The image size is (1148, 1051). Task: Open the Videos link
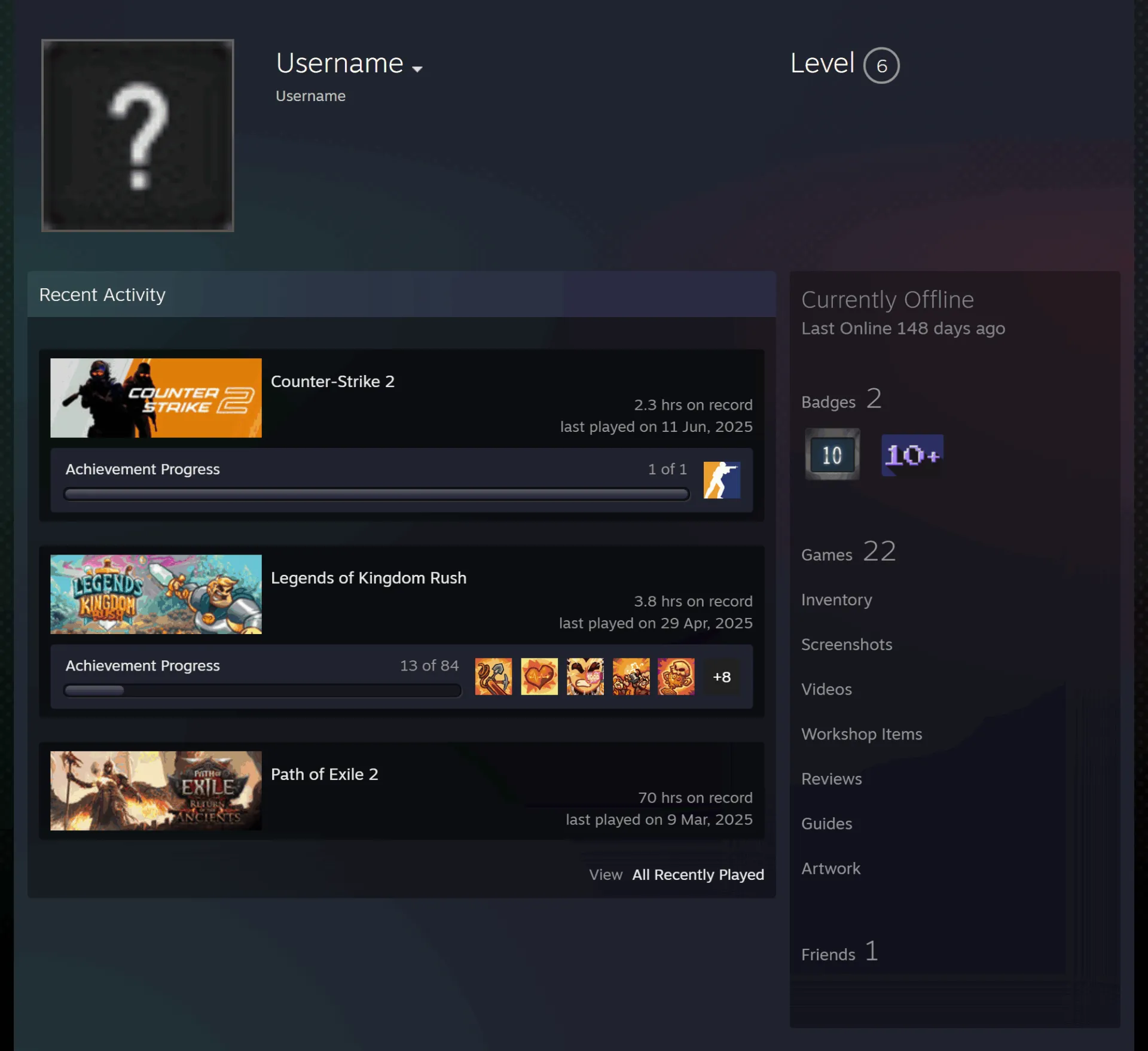pyautogui.click(x=826, y=689)
